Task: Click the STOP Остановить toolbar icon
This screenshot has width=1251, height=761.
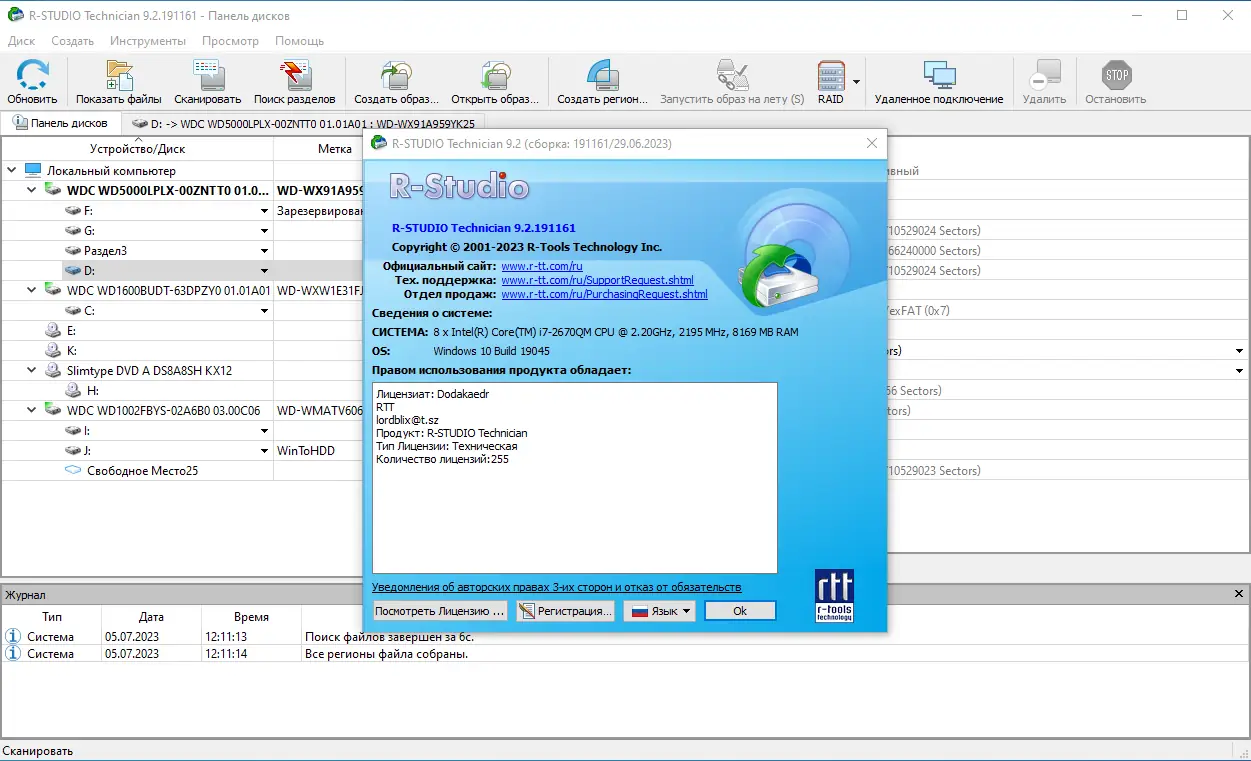Action: pos(1114,80)
